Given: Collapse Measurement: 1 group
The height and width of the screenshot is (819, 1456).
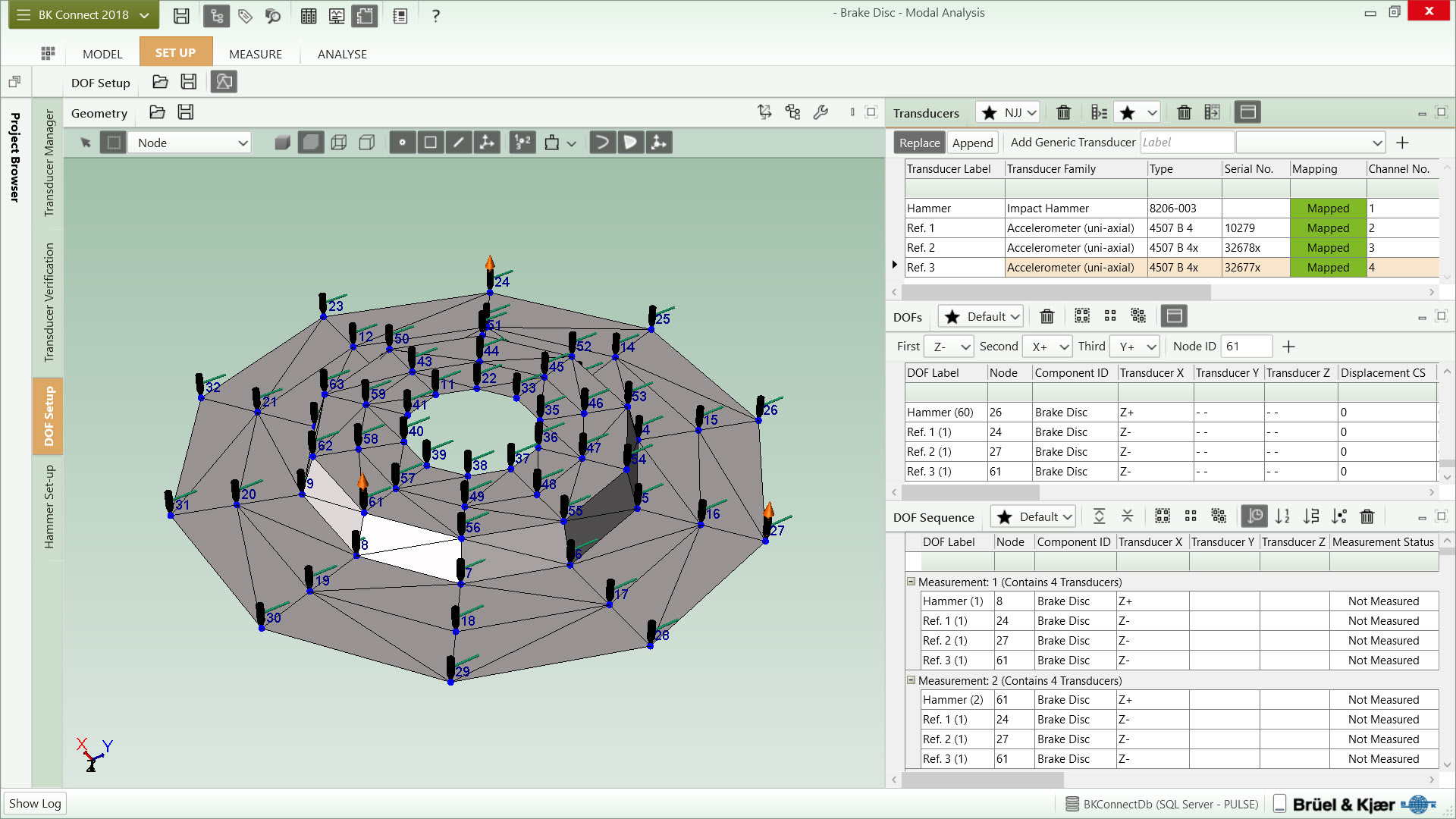Looking at the screenshot, I should 911,582.
